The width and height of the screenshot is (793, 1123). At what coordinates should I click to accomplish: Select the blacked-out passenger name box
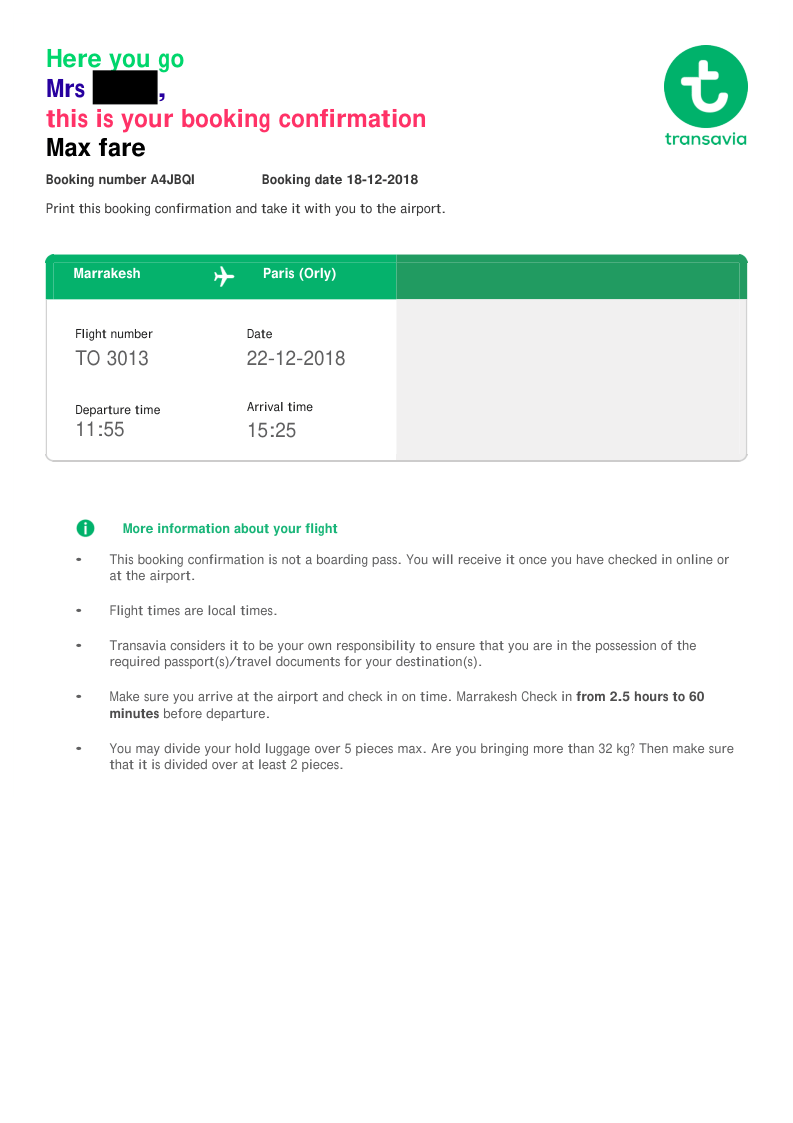point(125,88)
